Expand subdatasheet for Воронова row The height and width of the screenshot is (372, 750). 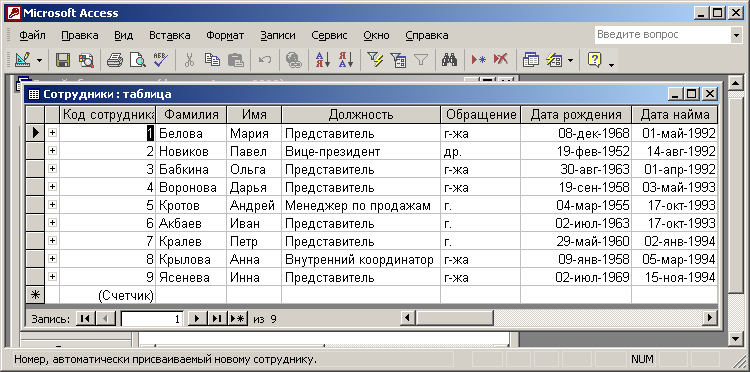pos(52,187)
